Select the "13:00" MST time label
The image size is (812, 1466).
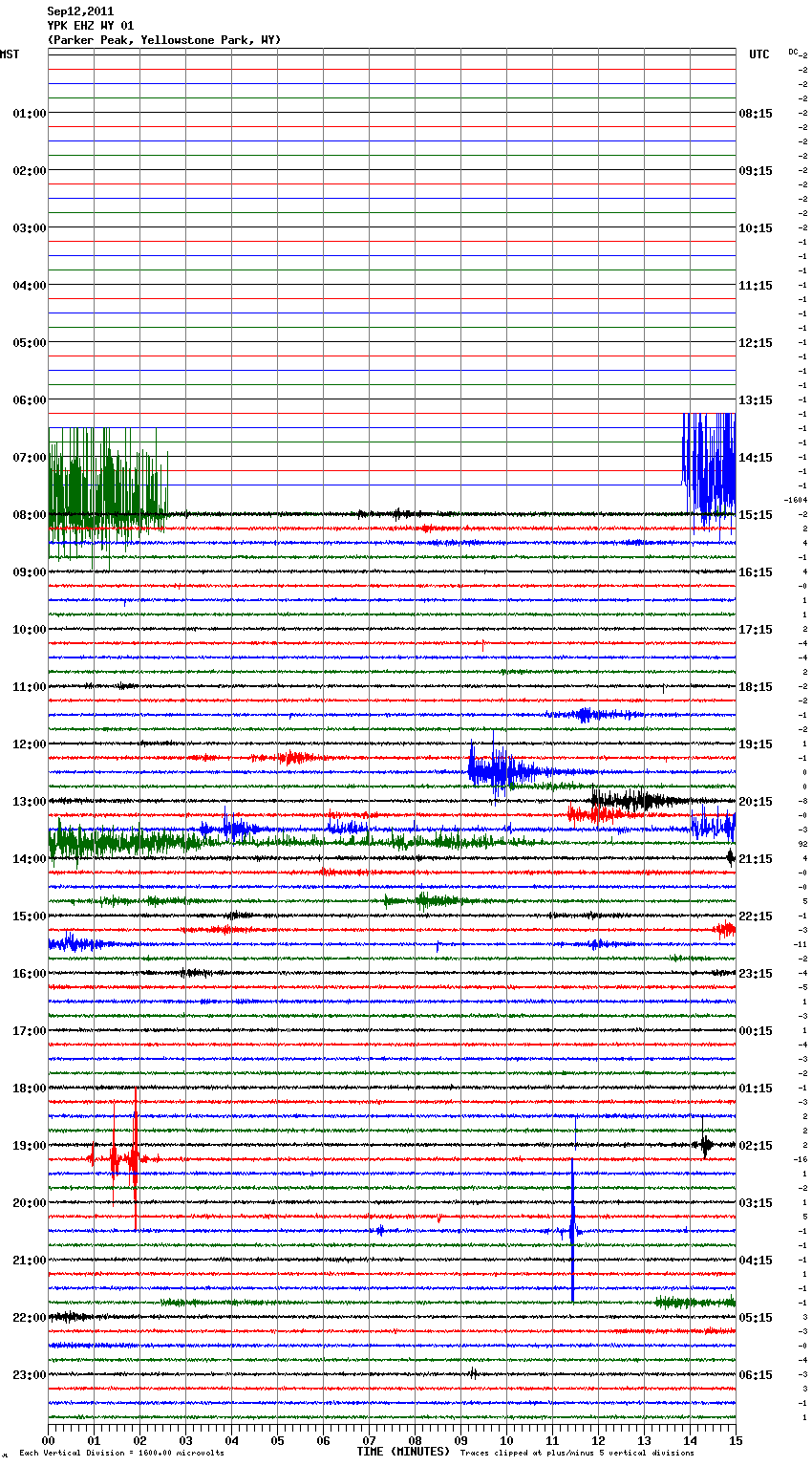click(x=30, y=802)
